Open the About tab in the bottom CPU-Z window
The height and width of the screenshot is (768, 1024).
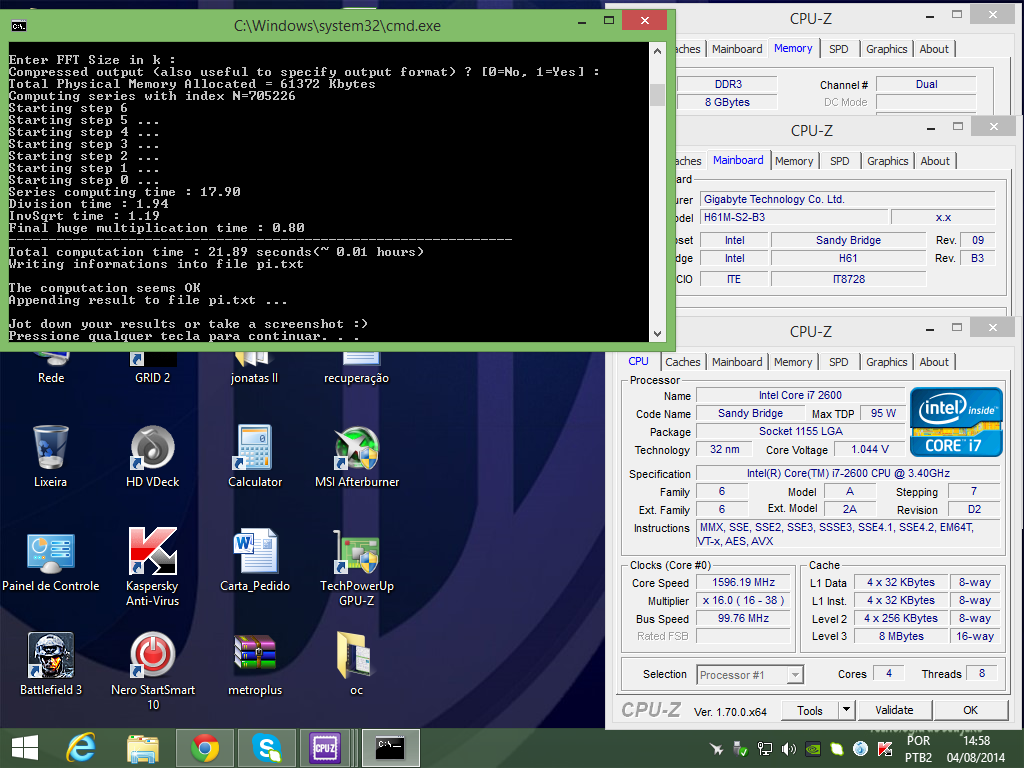[934, 362]
